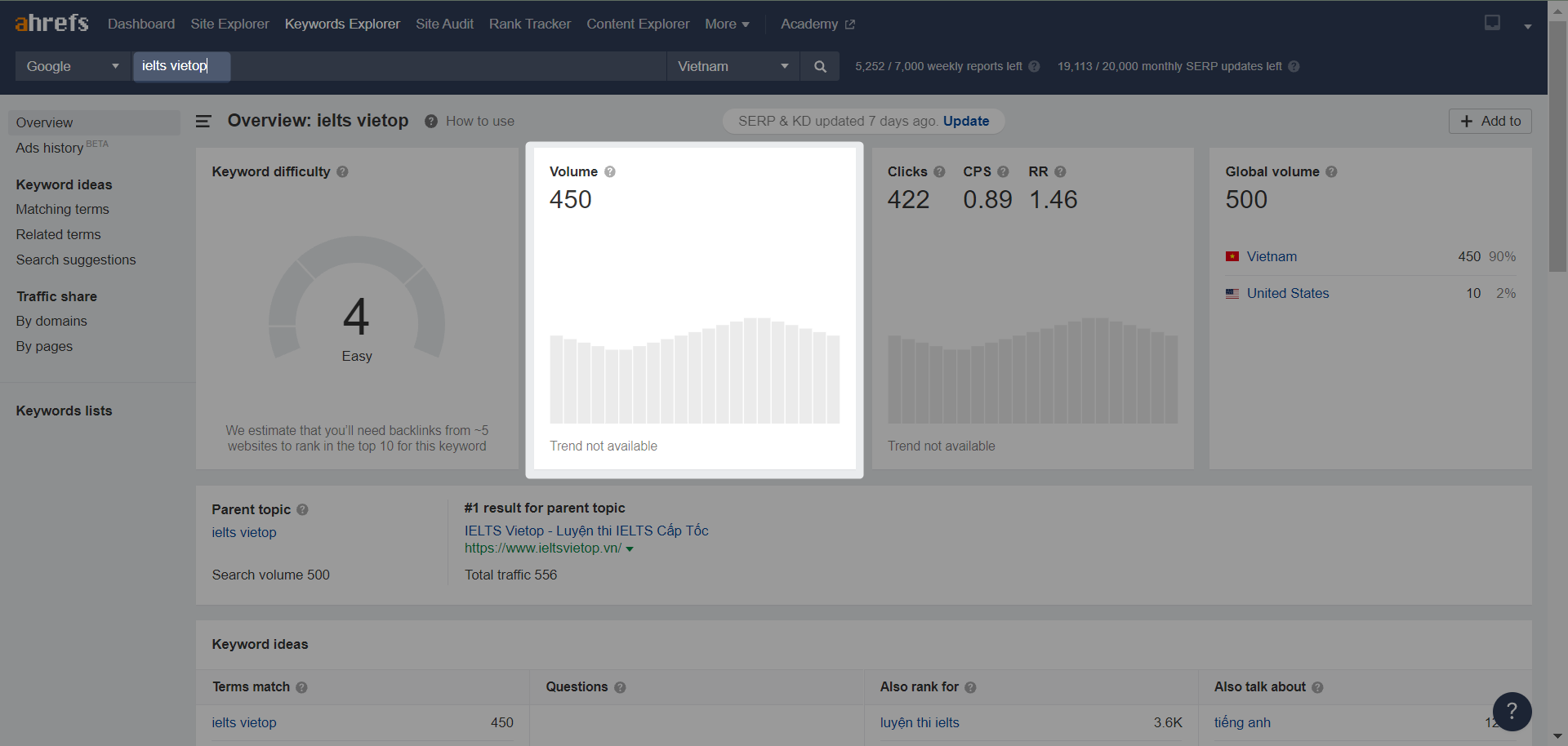Click the Keyword difficulty info icon

tap(342, 171)
